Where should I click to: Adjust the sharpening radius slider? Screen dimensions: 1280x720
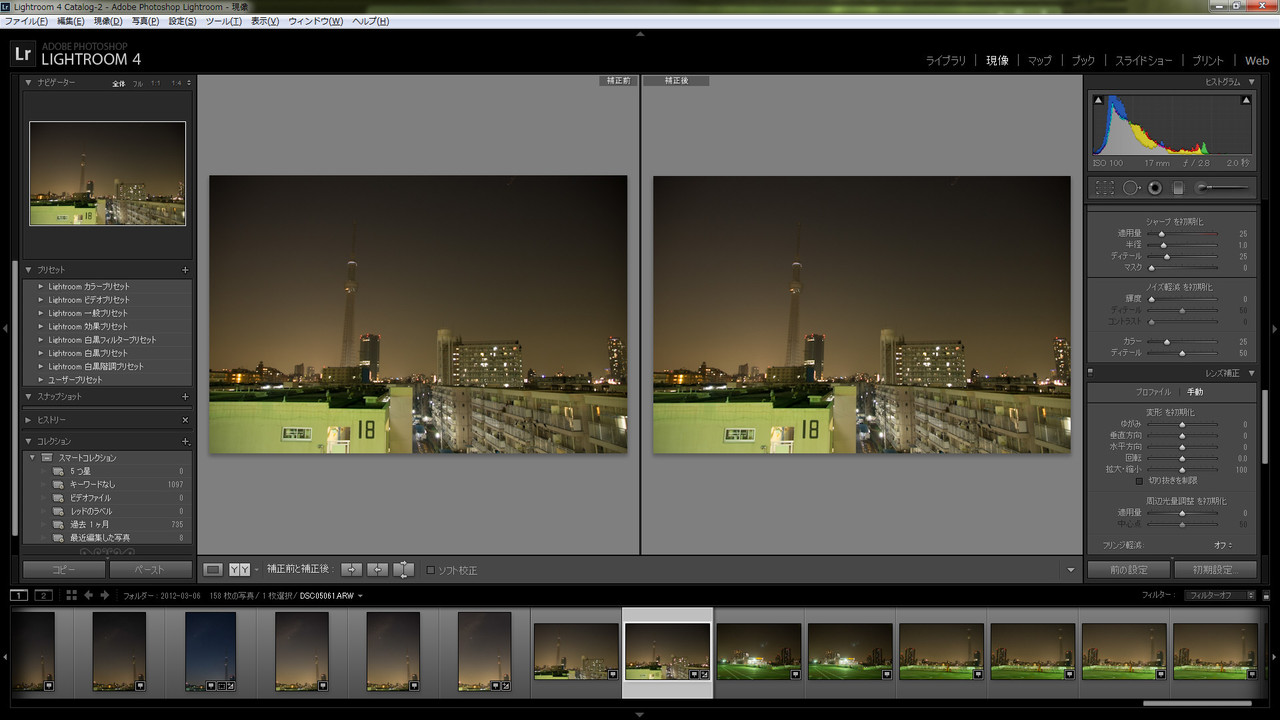tap(1182, 245)
